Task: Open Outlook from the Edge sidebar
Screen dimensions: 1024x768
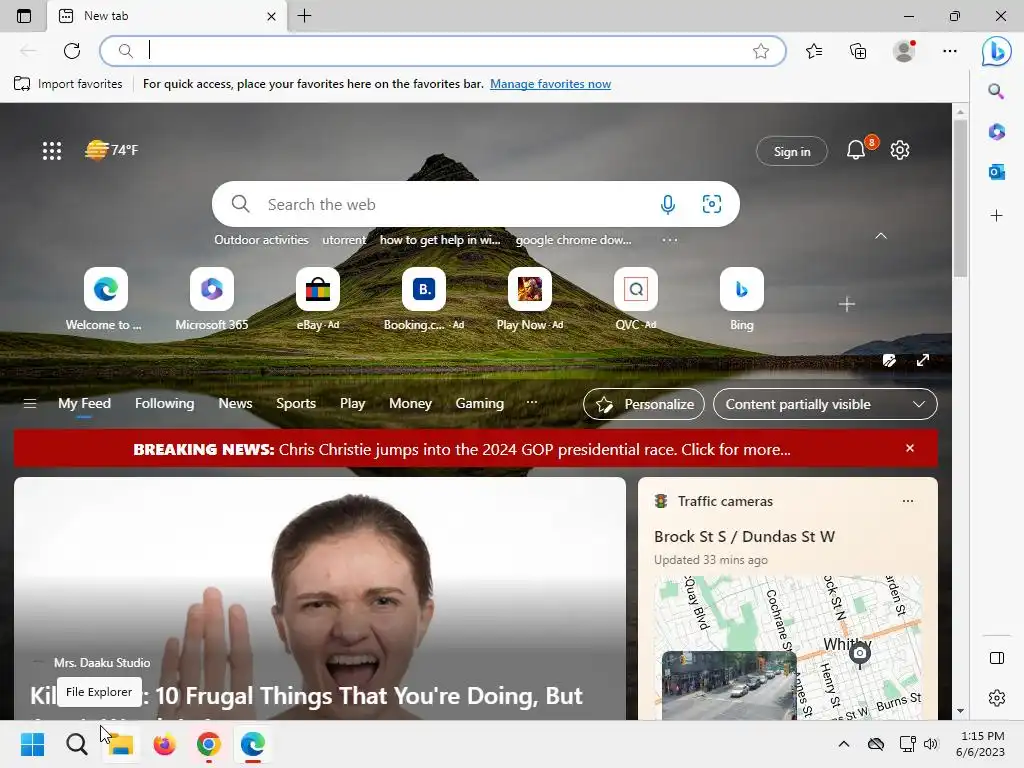Action: [x=996, y=172]
